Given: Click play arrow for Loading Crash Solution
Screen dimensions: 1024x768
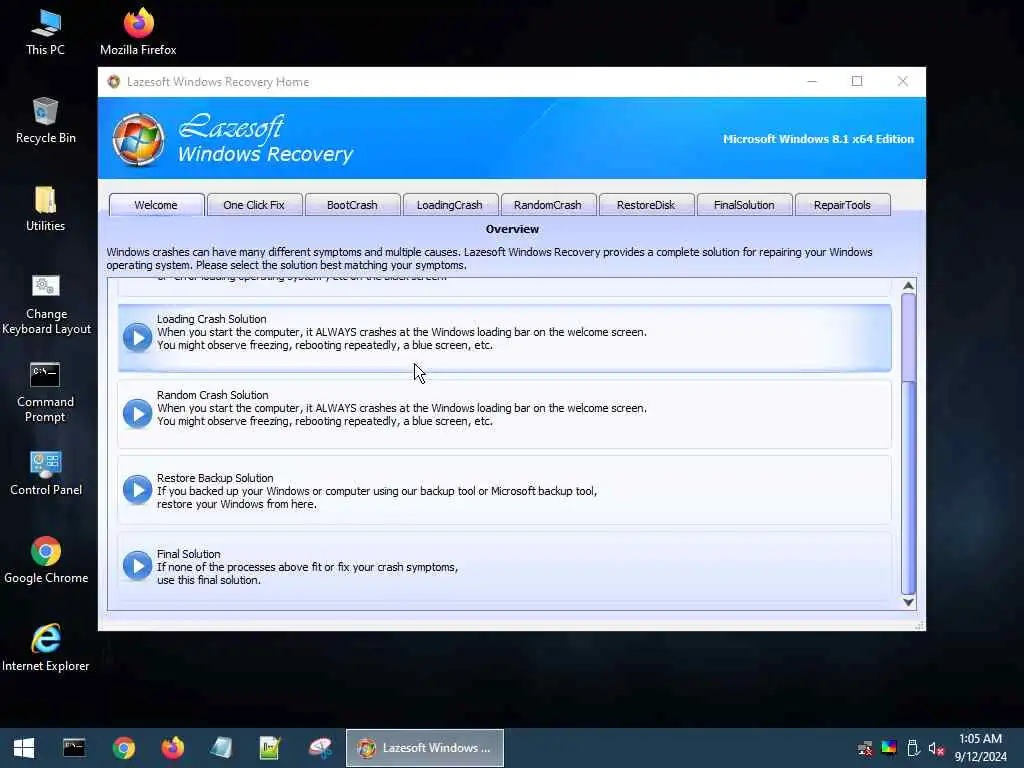Looking at the screenshot, I should (x=137, y=337).
